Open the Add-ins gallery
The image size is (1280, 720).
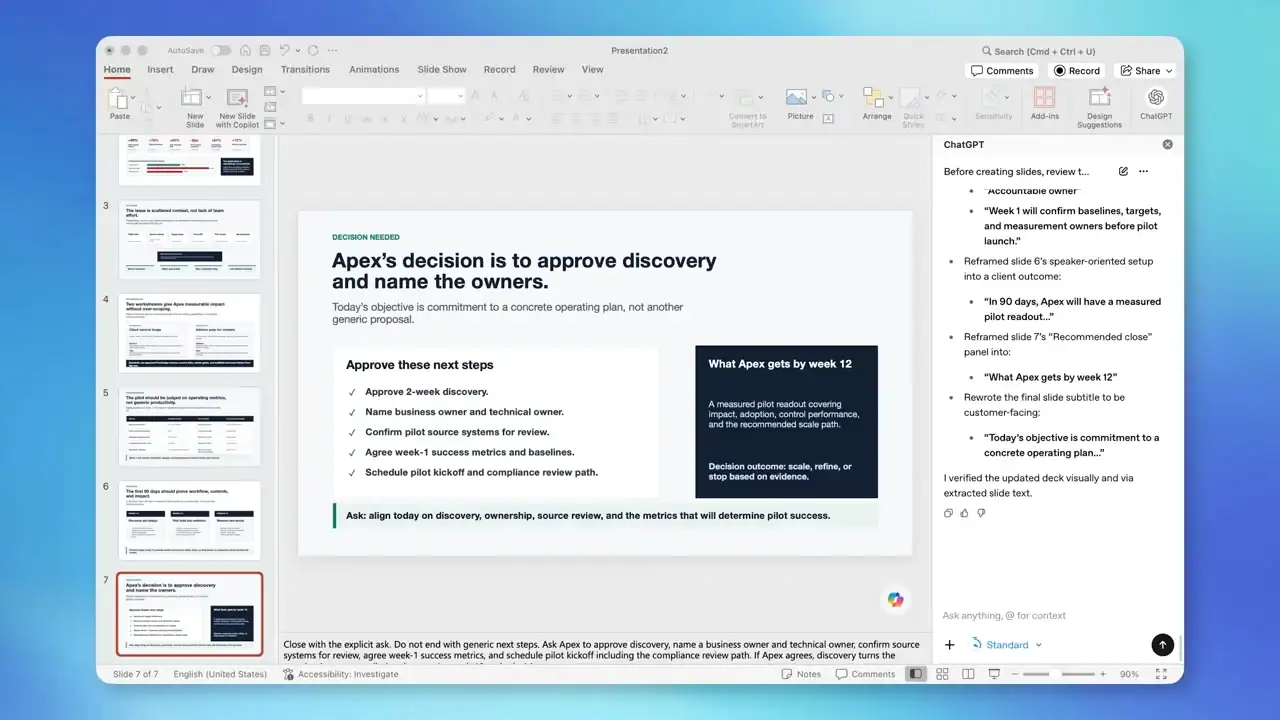pyautogui.click(x=1044, y=104)
